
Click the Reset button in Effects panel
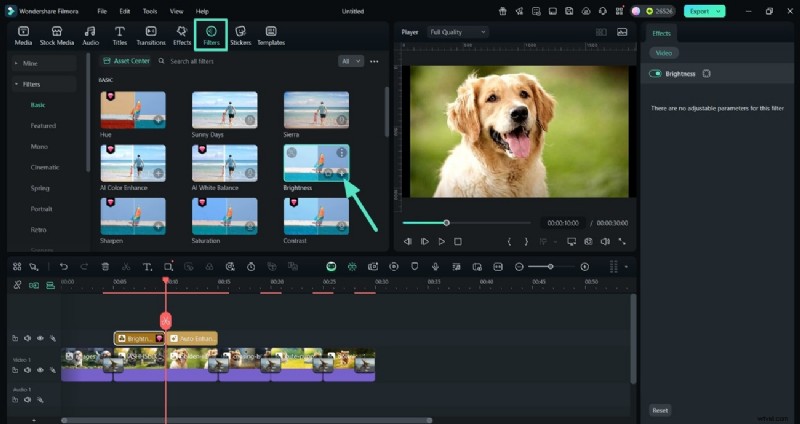(x=660, y=410)
